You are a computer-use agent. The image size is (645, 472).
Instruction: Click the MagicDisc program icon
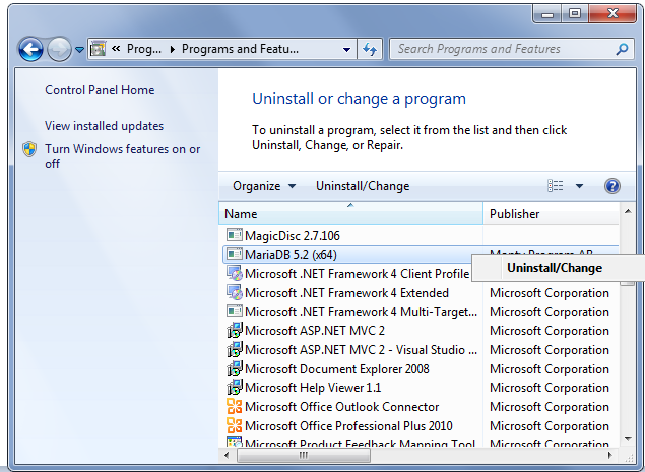click(235, 235)
